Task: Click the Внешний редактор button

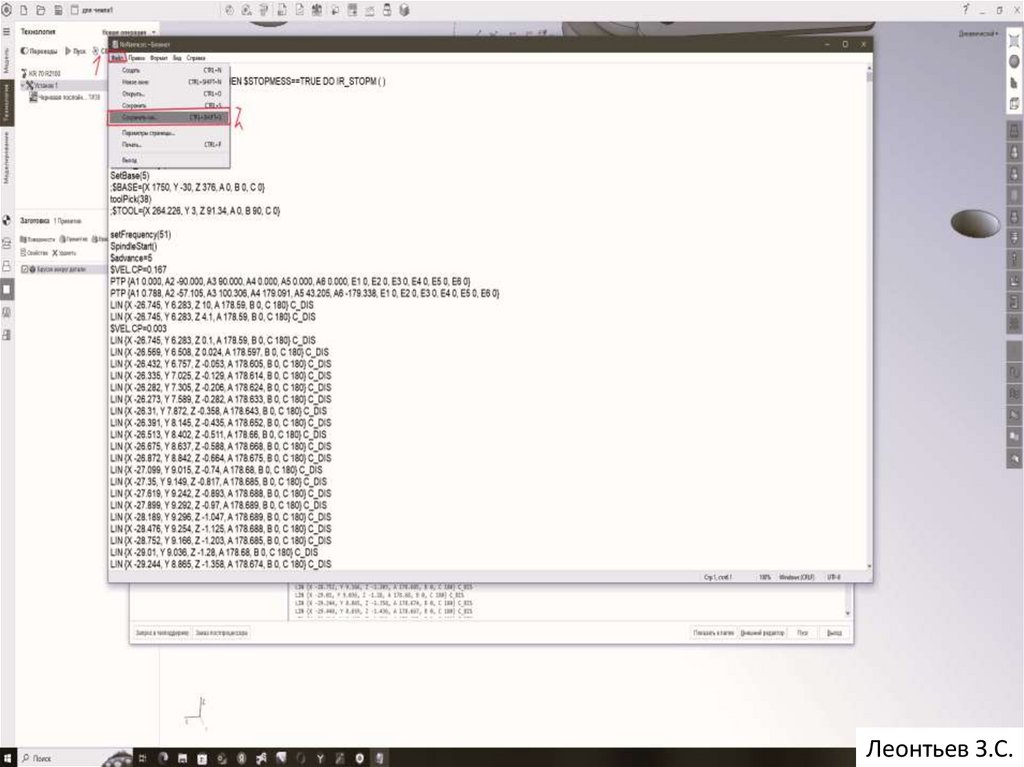Action: 762,633
